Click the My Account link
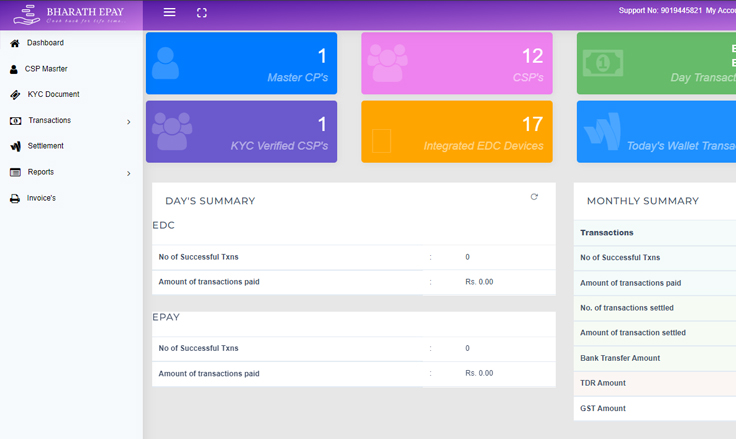 (721, 10)
